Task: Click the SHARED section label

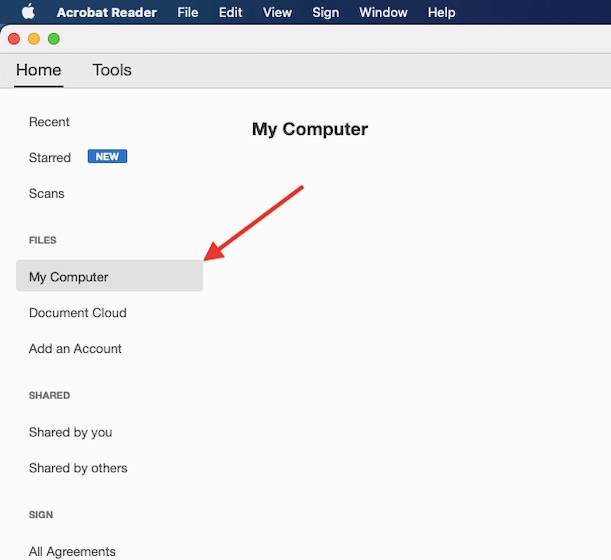Action: [49, 395]
